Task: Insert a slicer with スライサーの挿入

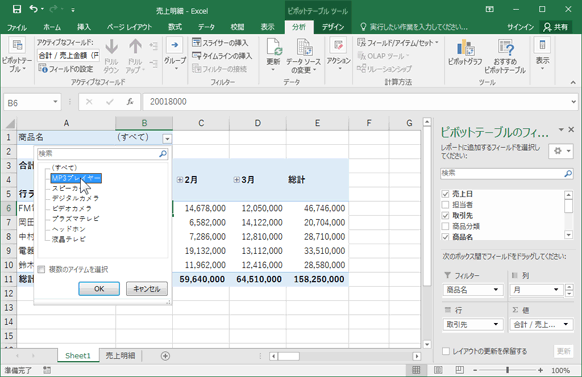Action: click(x=220, y=43)
